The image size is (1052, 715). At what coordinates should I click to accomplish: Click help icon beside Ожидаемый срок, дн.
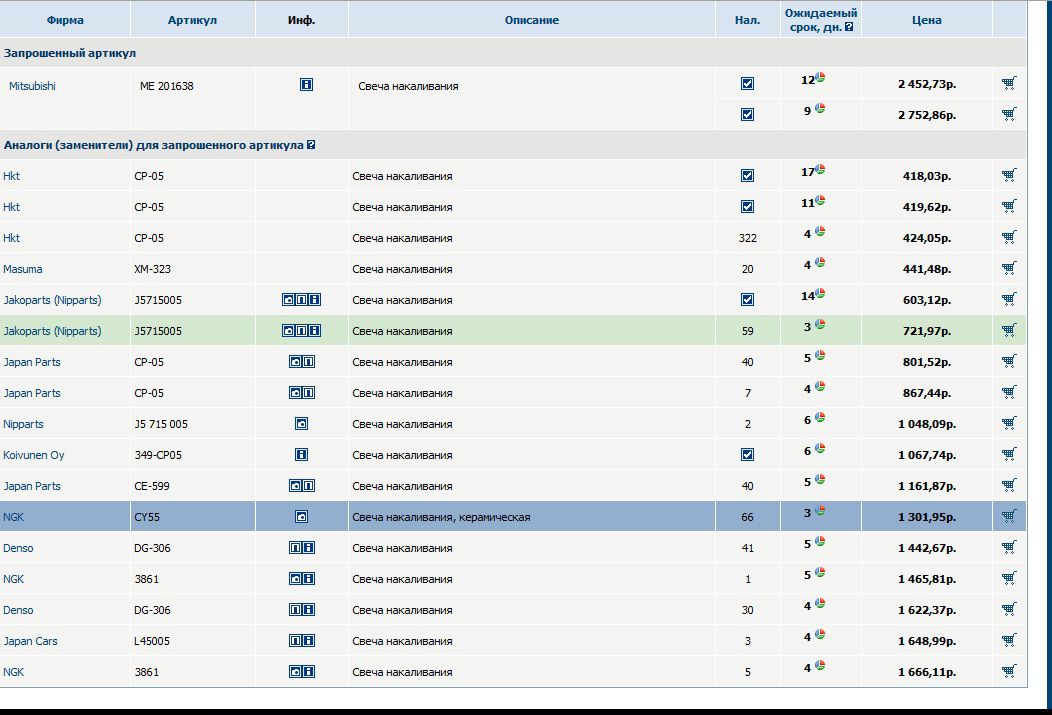click(849, 28)
